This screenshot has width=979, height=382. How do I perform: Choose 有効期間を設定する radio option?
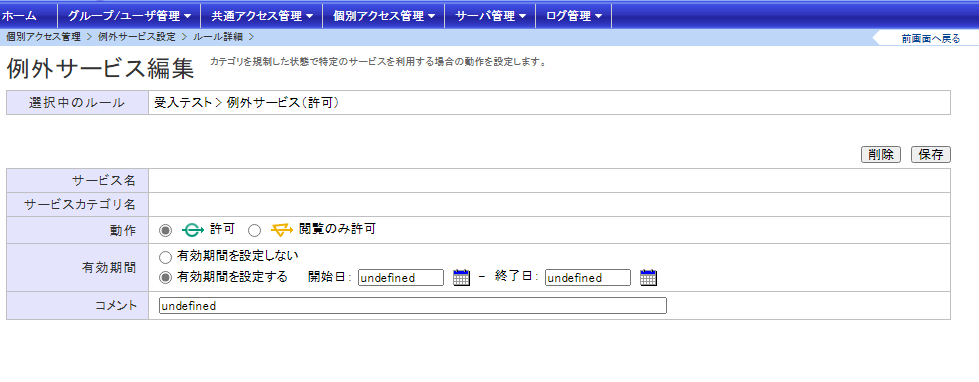pyautogui.click(x=165, y=277)
